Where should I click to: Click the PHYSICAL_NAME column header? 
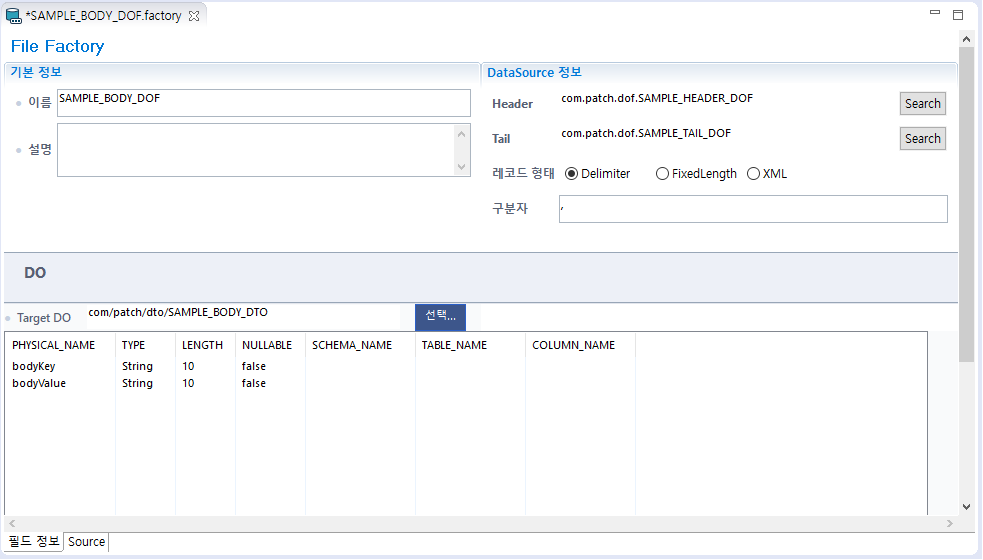(x=60, y=345)
